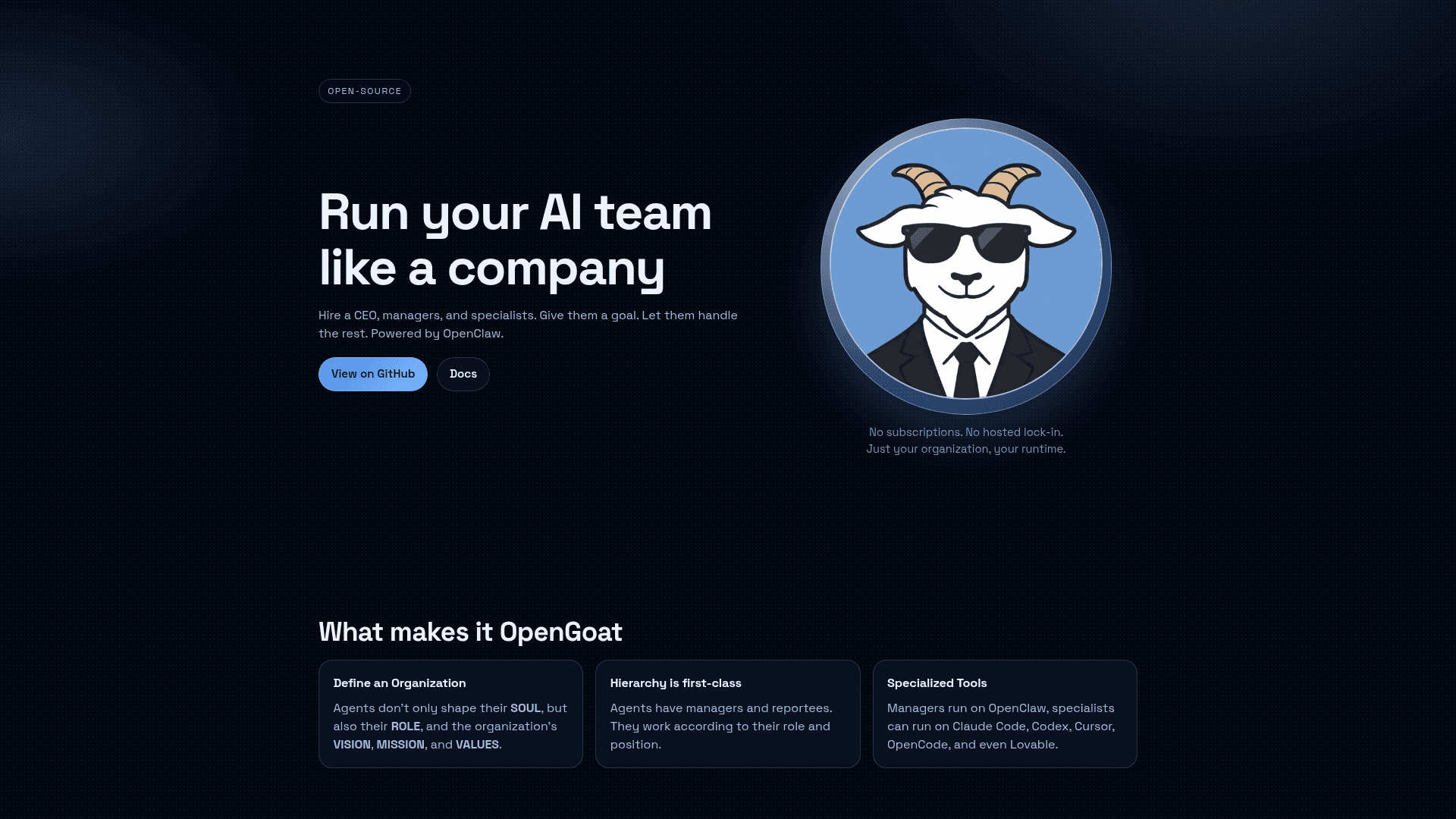This screenshot has width=1456, height=819.
Task: Open the View on GitHub button
Action: point(372,374)
